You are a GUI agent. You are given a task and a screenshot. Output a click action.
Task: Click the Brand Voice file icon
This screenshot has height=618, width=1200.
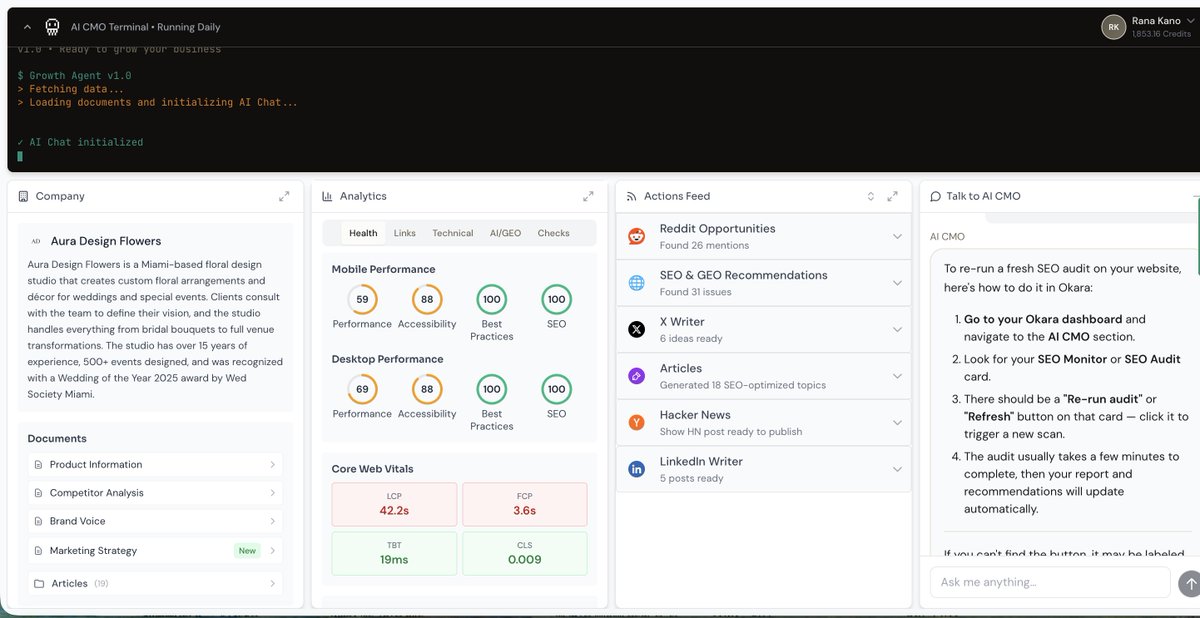pos(39,521)
